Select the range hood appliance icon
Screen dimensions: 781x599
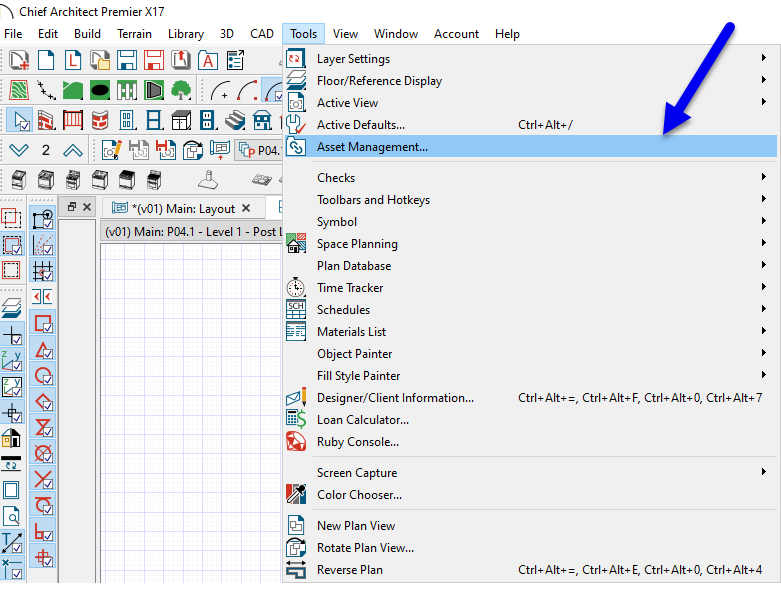(208, 180)
